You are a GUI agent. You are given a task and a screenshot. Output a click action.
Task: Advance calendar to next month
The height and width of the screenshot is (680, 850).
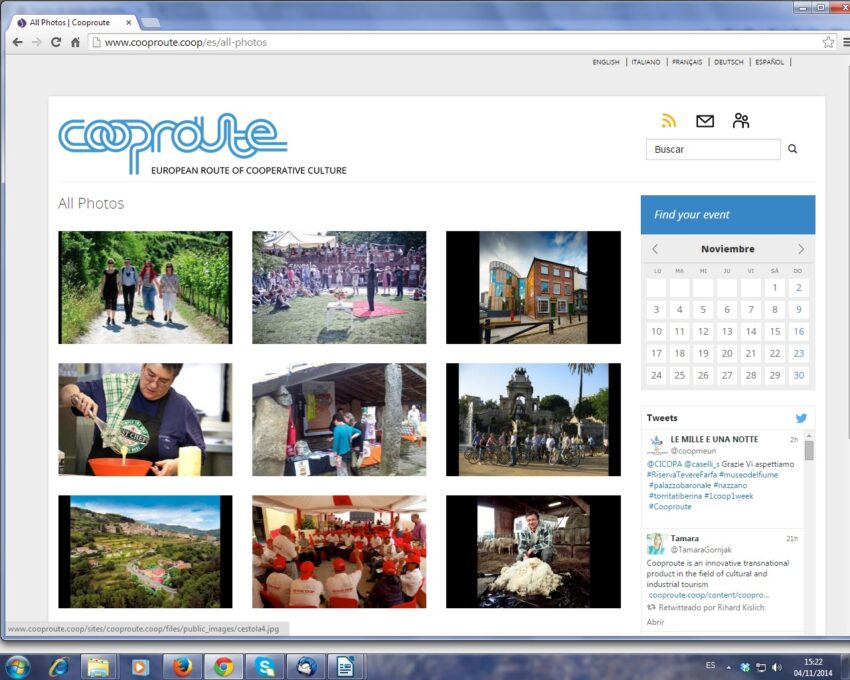801,249
